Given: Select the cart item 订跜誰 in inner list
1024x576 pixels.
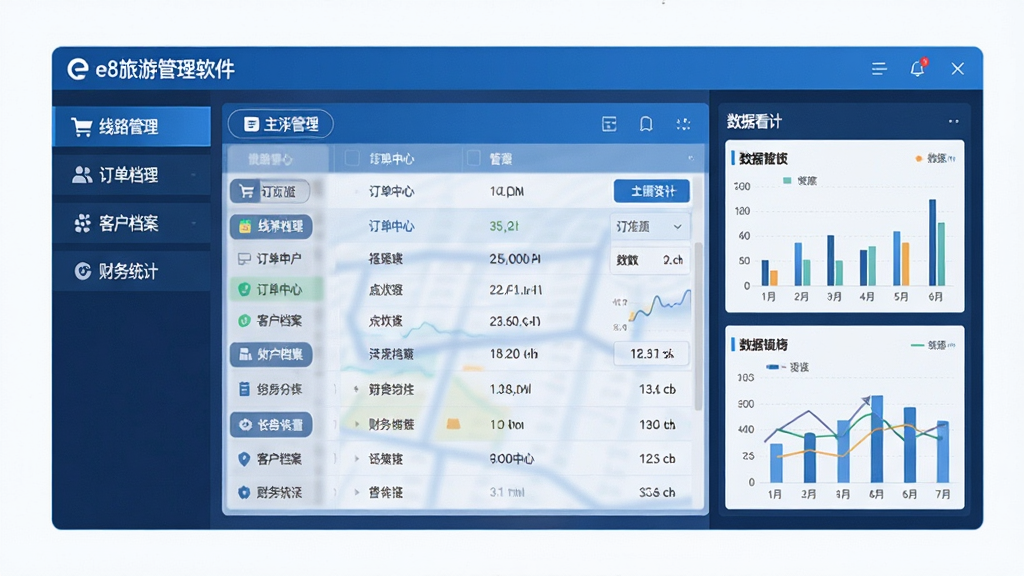Looking at the screenshot, I should pyautogui.click(x=270, y=191).
